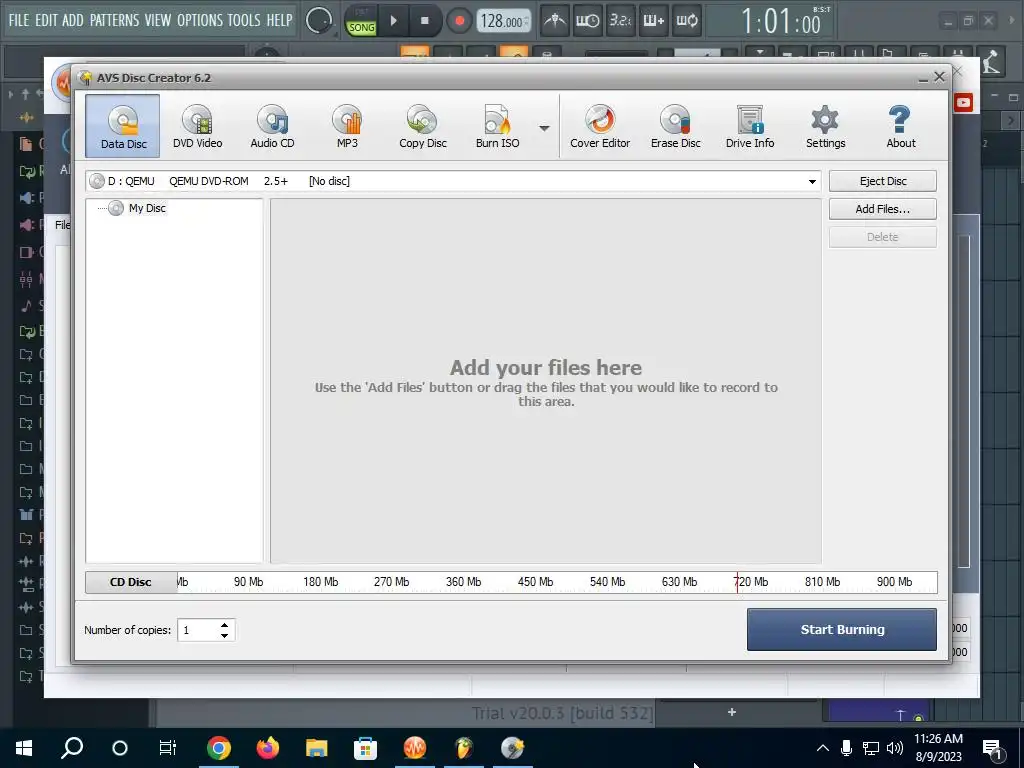Click the FL Studio master knob
This screenshot has width=1024, height=768.
coord(319,21)
